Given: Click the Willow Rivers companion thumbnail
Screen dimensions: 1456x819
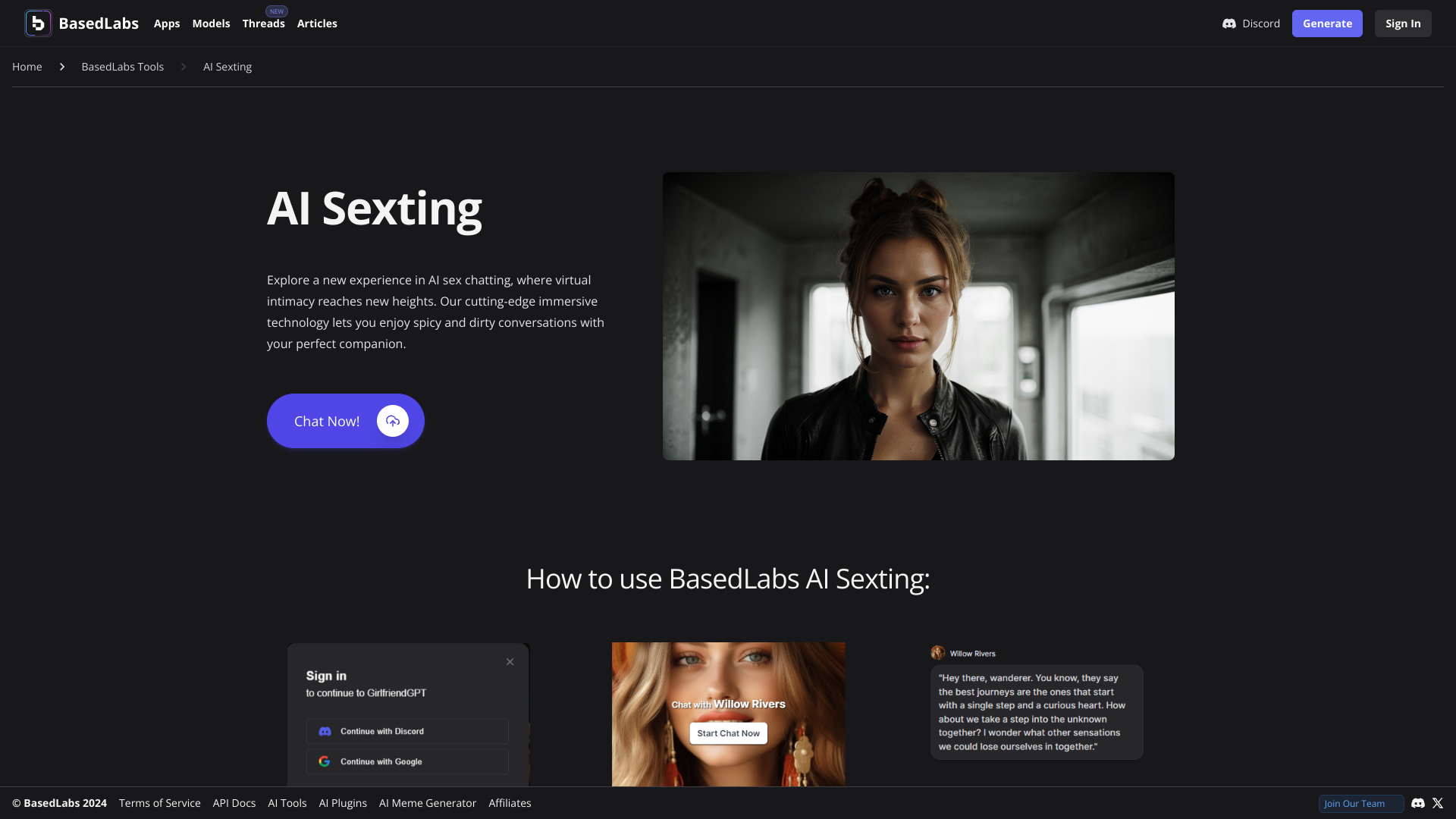Looking at the screenshot, I should click(x=727, y=714).
